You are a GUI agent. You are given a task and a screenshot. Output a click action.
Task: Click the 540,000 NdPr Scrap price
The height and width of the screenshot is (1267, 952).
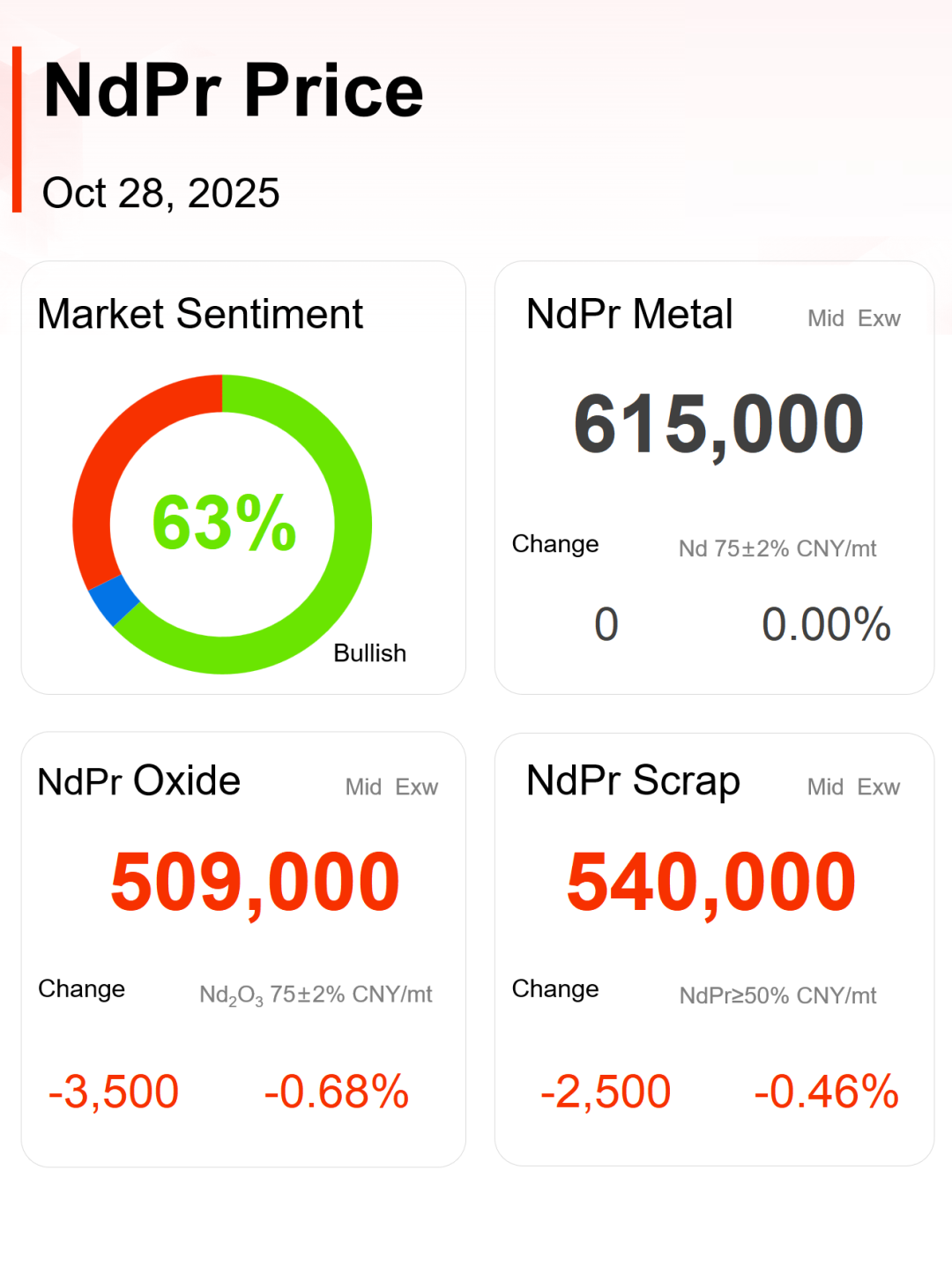[711, 882]
